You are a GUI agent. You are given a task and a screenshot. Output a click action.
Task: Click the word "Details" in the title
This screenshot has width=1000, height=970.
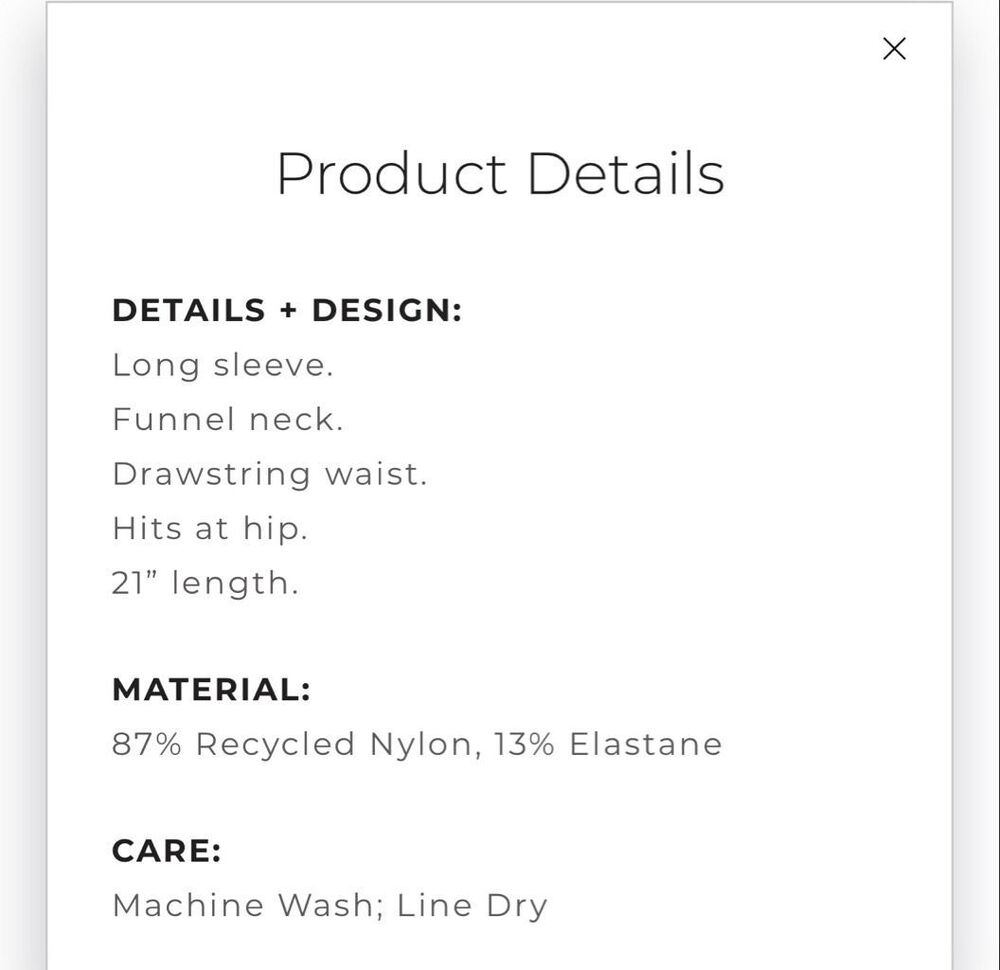[626, 173]
